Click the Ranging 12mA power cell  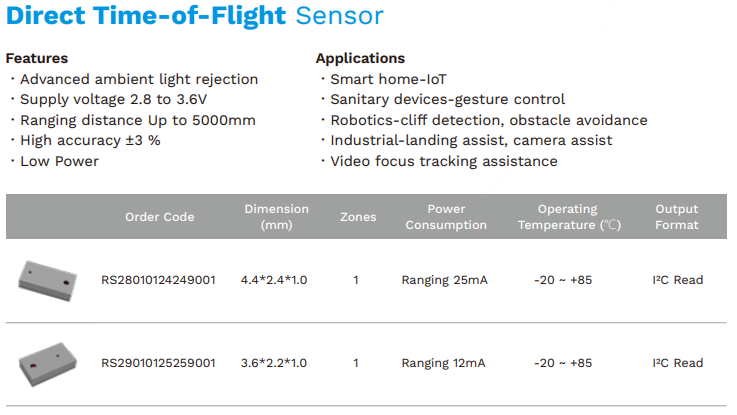click(444, 363)
